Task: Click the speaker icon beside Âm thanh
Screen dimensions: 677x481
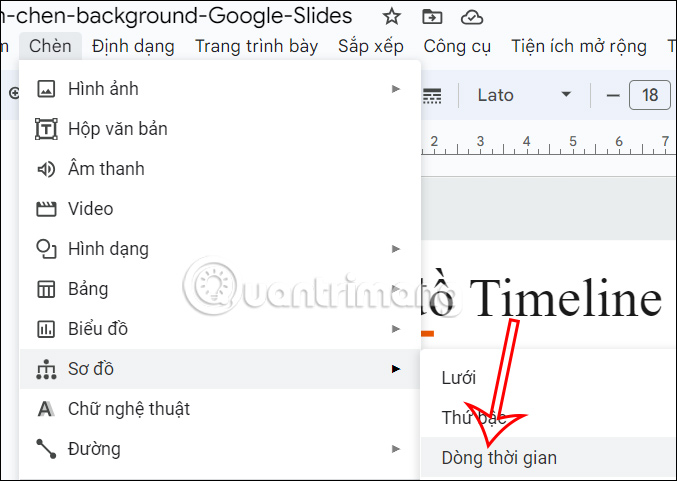Action: point(46,169)
